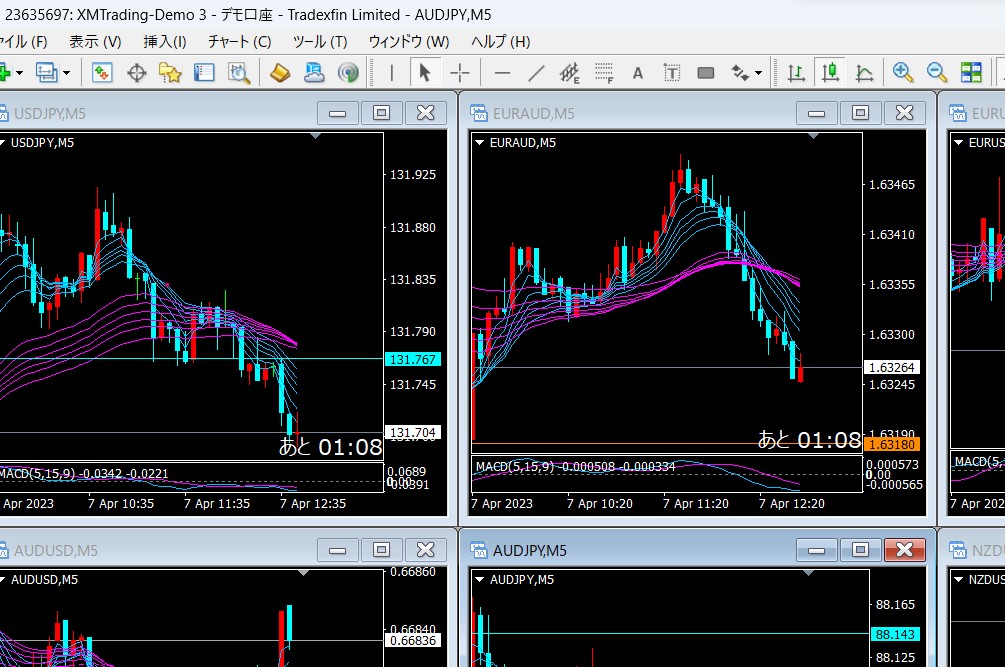Click the white 1.63264 price label

click(892, 367)
